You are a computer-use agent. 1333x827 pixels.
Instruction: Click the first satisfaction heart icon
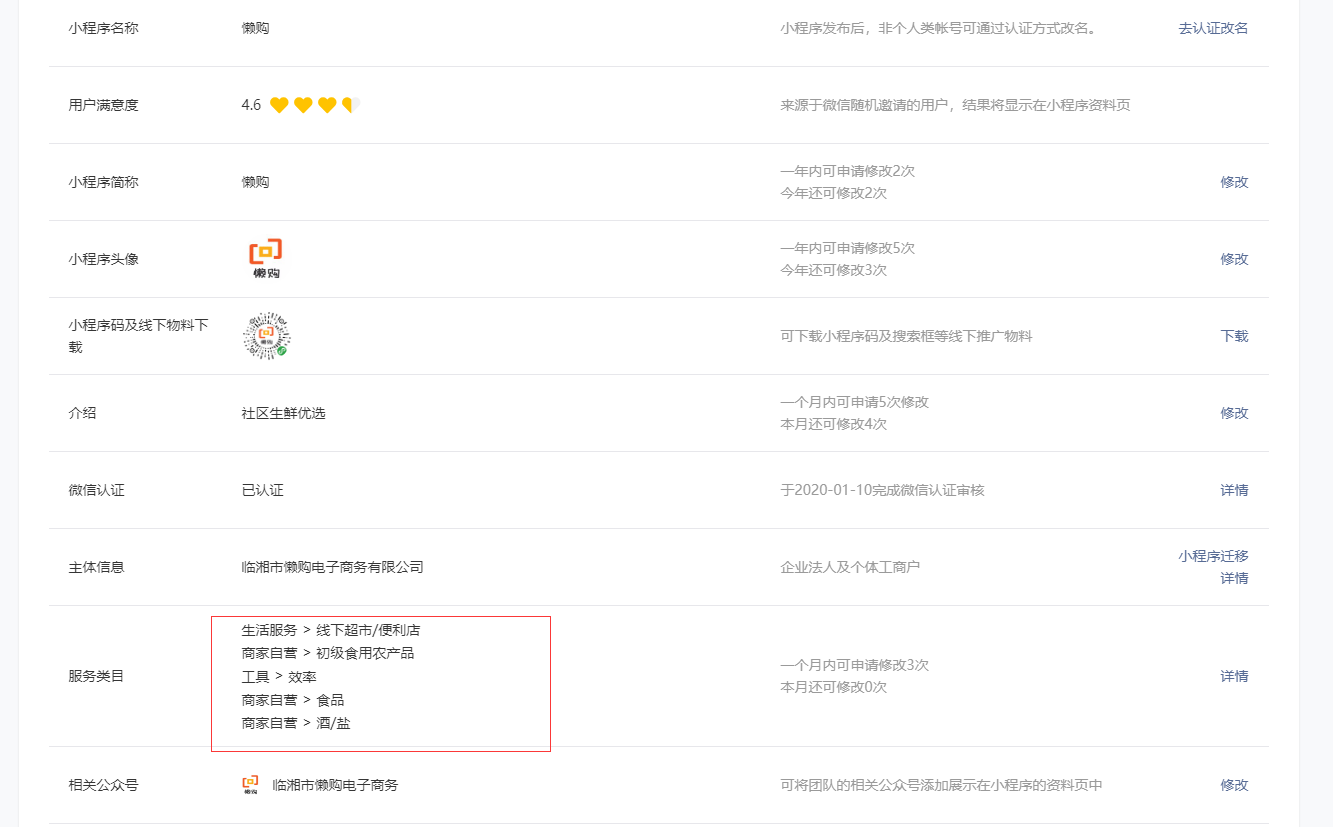pos(279,105)
